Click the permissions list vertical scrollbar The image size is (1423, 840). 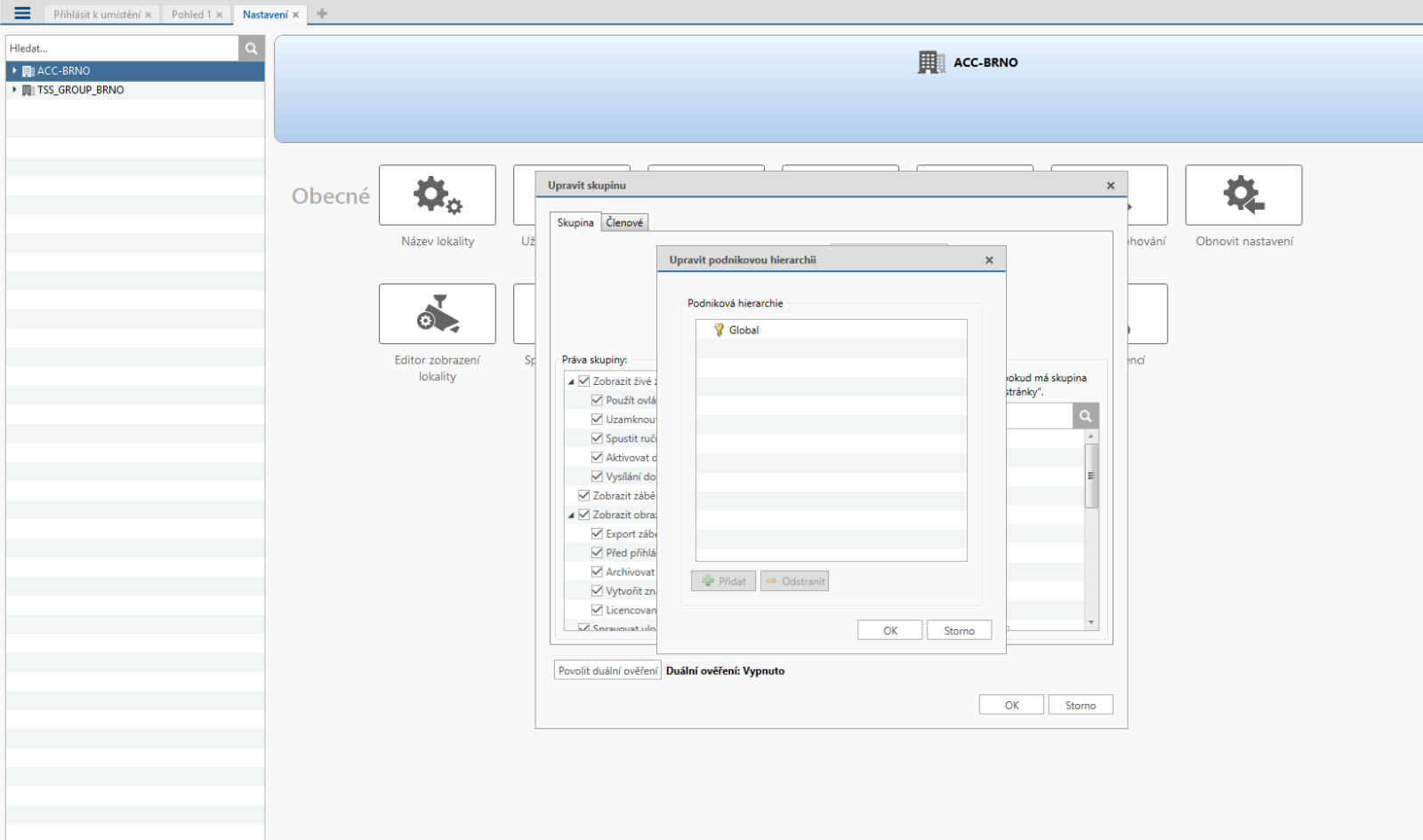point(1091,476)
